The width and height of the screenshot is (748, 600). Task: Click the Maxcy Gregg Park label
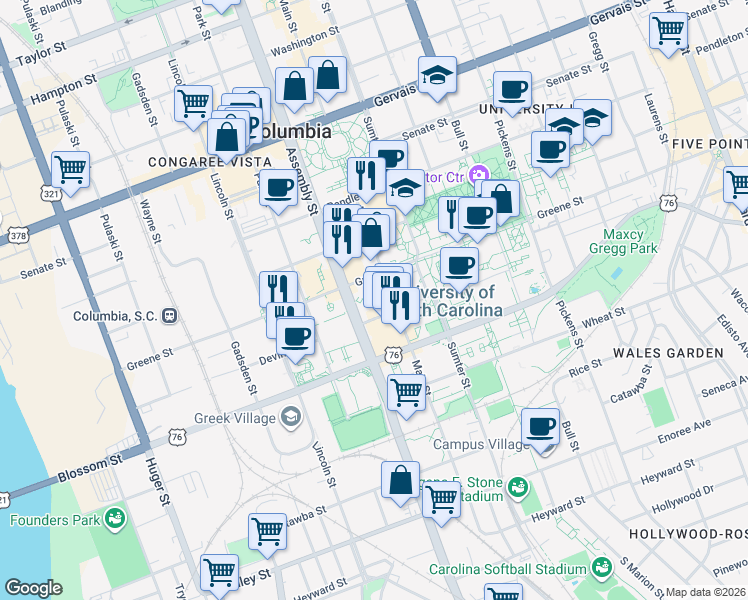(623, 241)
